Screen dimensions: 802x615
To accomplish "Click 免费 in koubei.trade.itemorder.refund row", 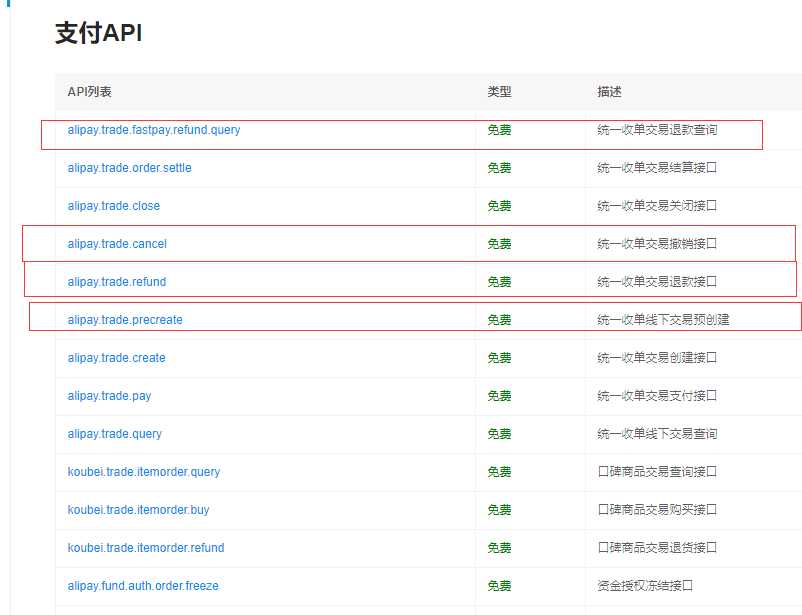I will 499,548.
